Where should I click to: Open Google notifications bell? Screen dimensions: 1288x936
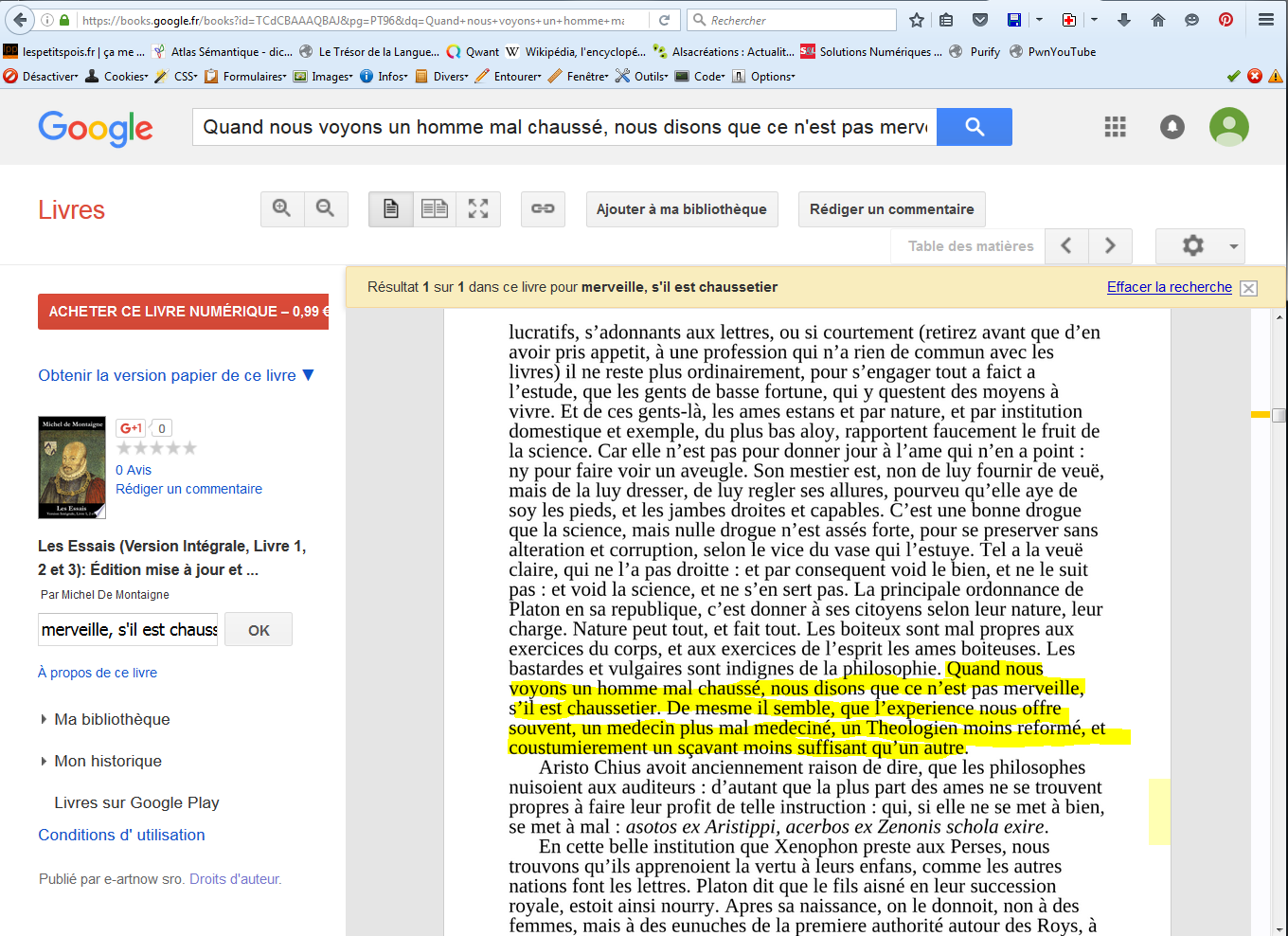pos(1172,127)
